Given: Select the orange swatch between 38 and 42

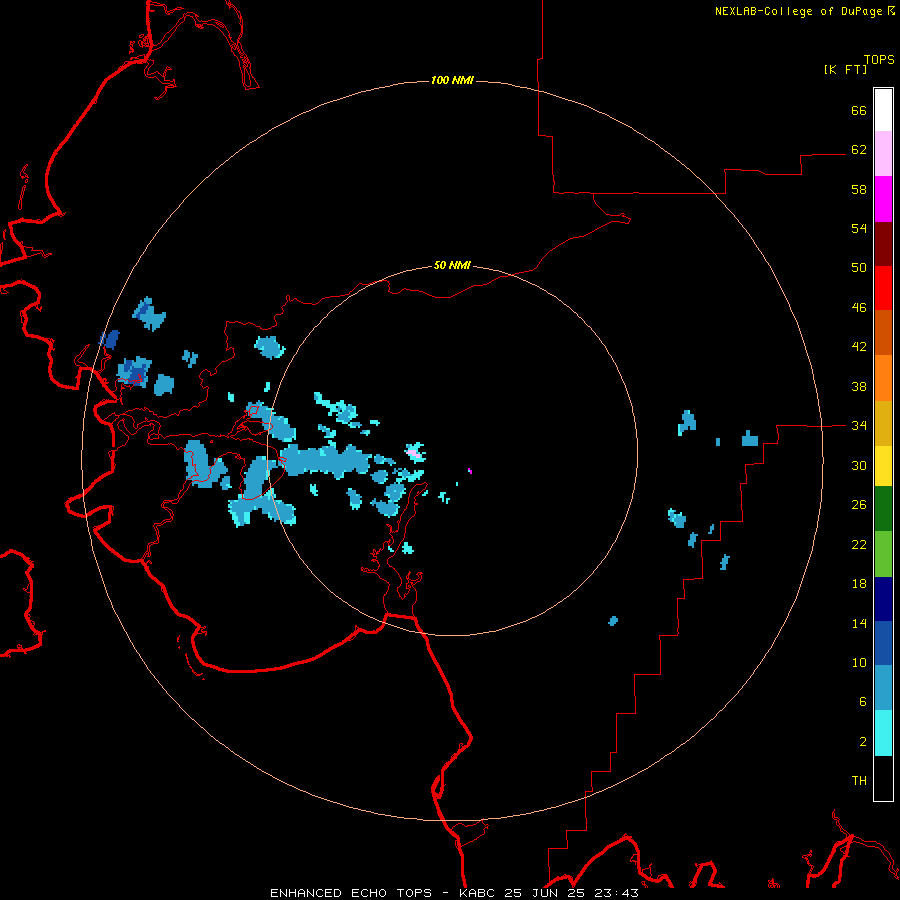Looking at the screenshot, I should coord(883,378).
